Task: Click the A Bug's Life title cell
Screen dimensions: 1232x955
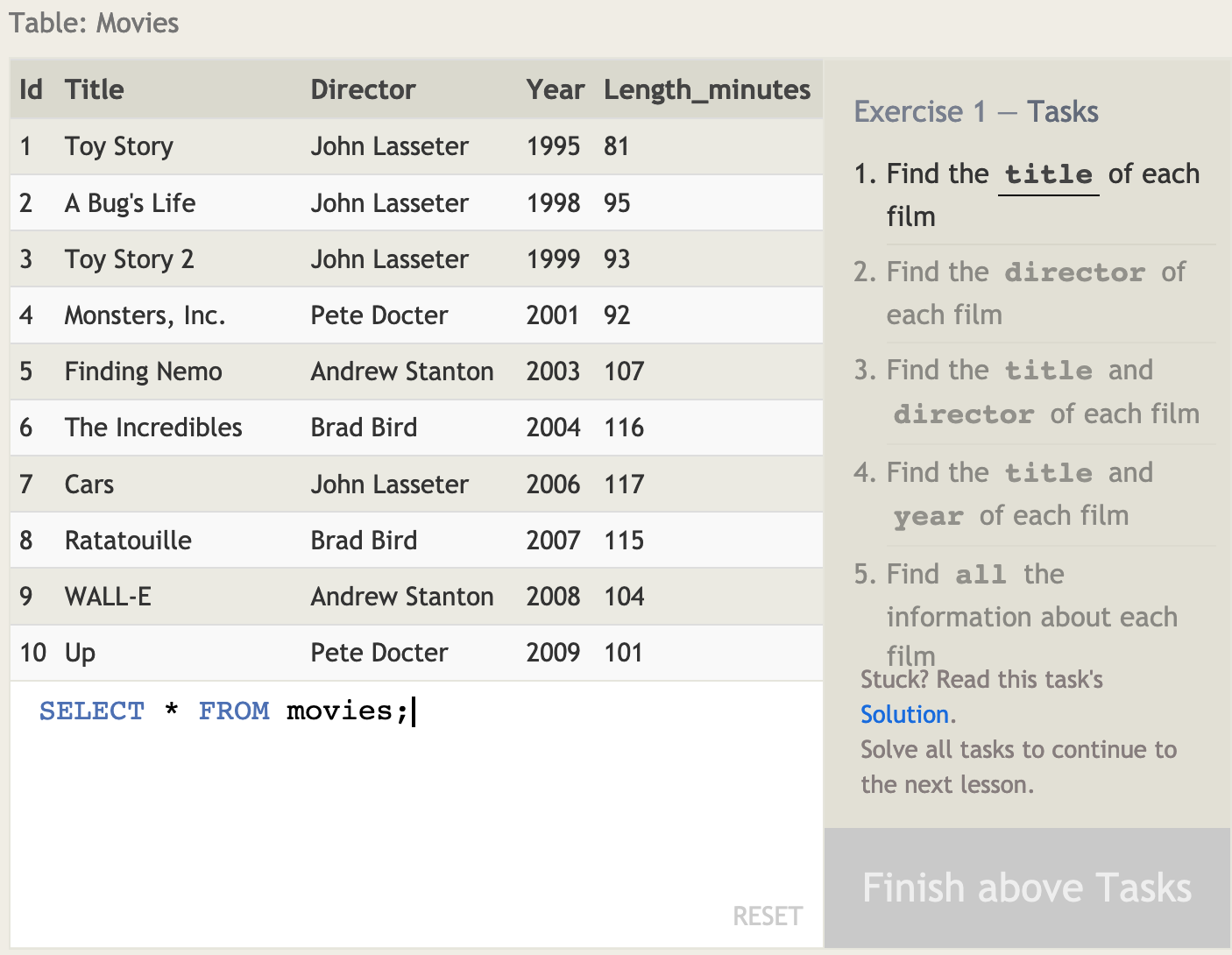Action: [130, 203]
